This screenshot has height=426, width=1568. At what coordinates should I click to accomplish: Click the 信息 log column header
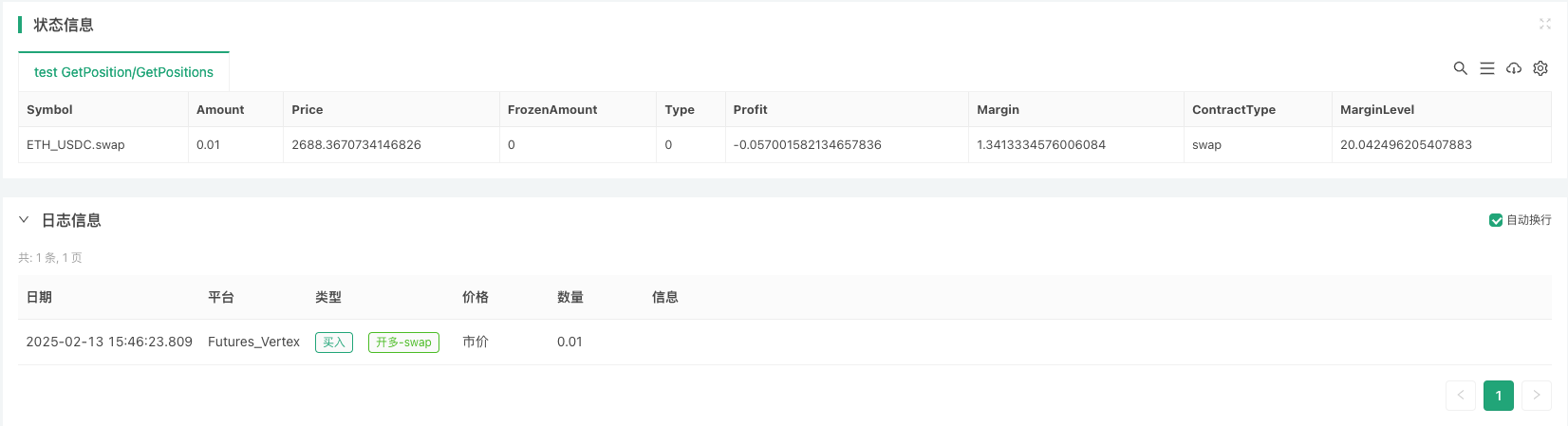tap(665, 298)
